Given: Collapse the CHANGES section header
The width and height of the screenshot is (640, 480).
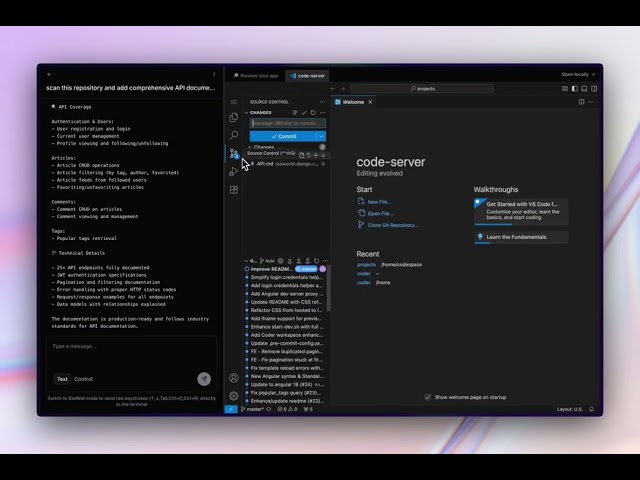Looking at the screenshot, I should pos(247,113).
